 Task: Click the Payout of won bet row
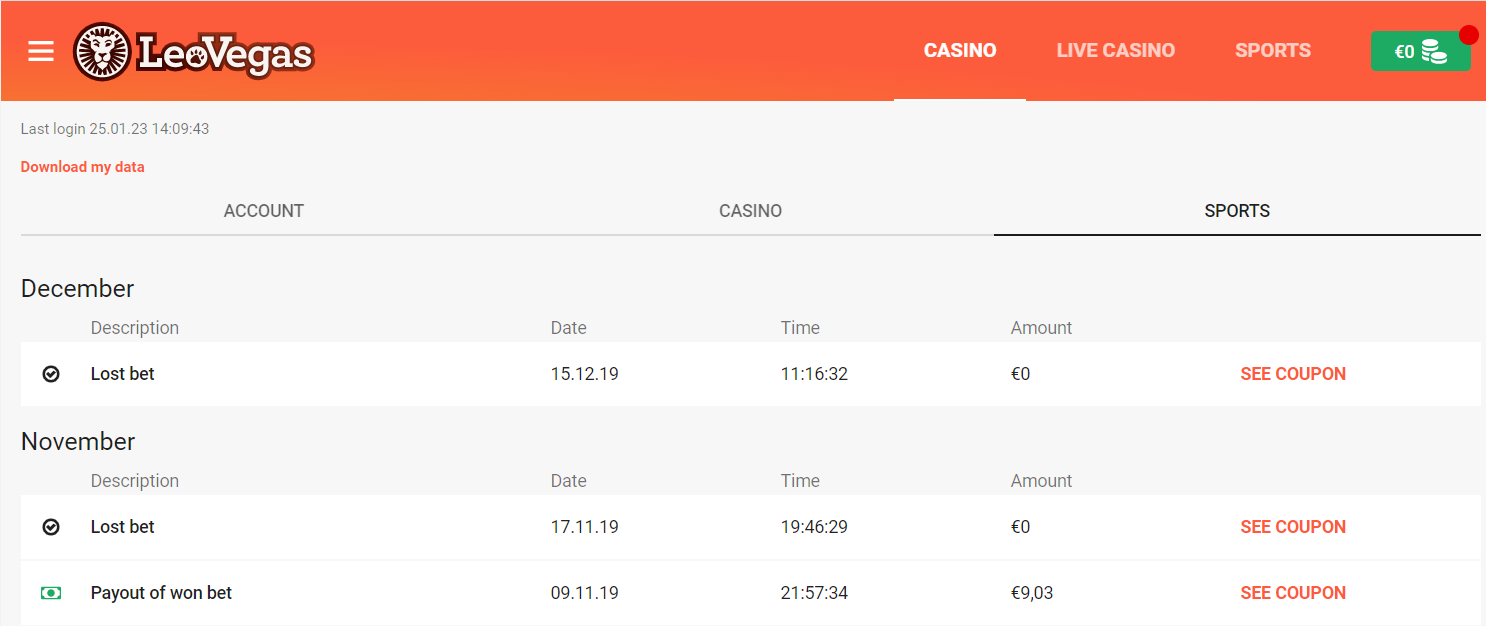pyautogui.click(x=161, y=593)
